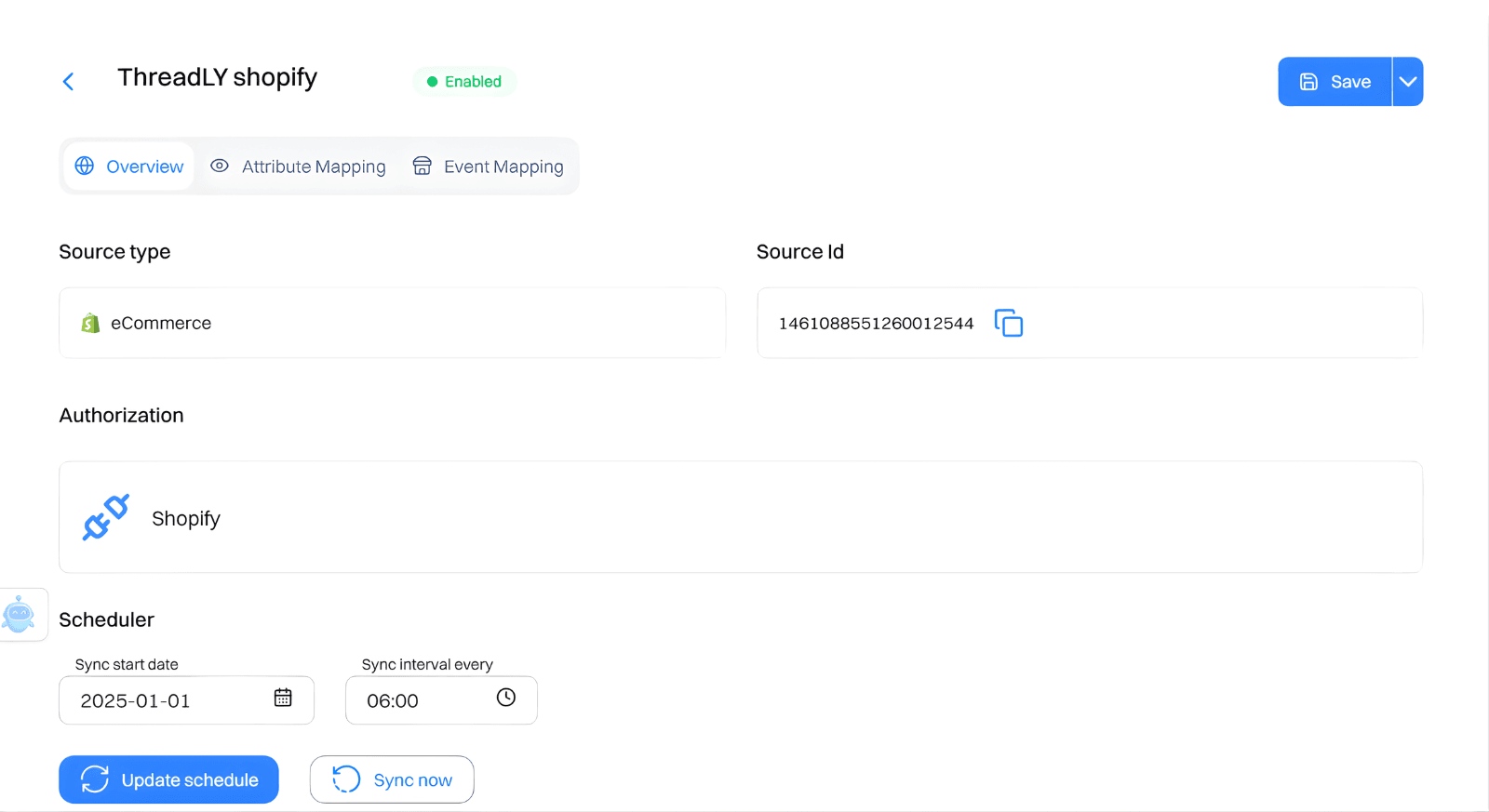Click the Source type heading
This screenshot has width=1489, height=812.
[x=114, y=252]
